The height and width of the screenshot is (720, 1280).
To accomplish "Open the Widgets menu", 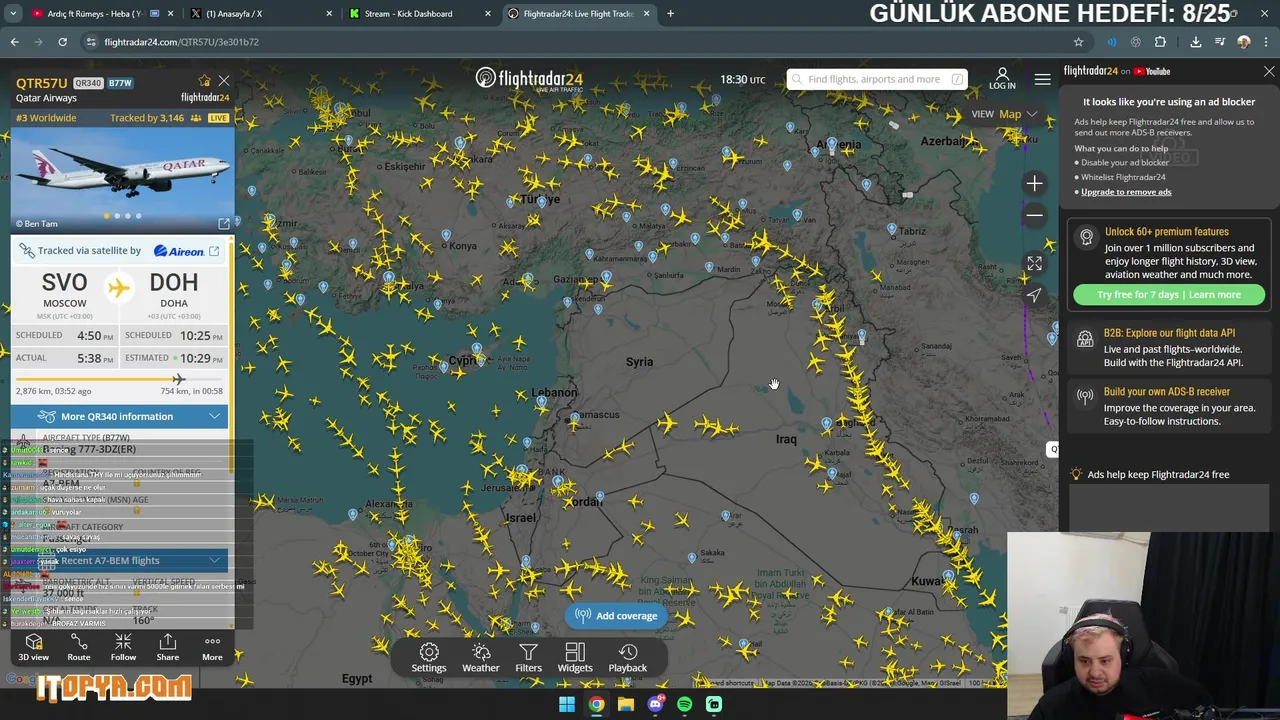I will 575,658.
